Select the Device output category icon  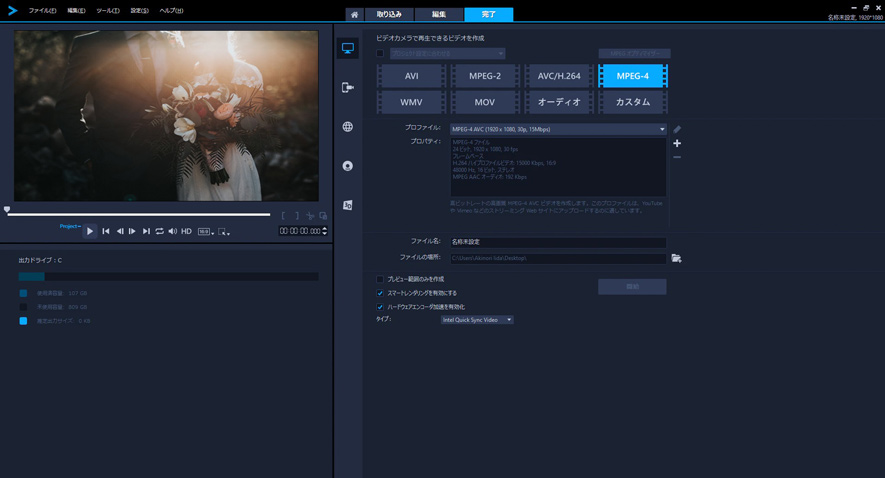[x=348, y=87]
